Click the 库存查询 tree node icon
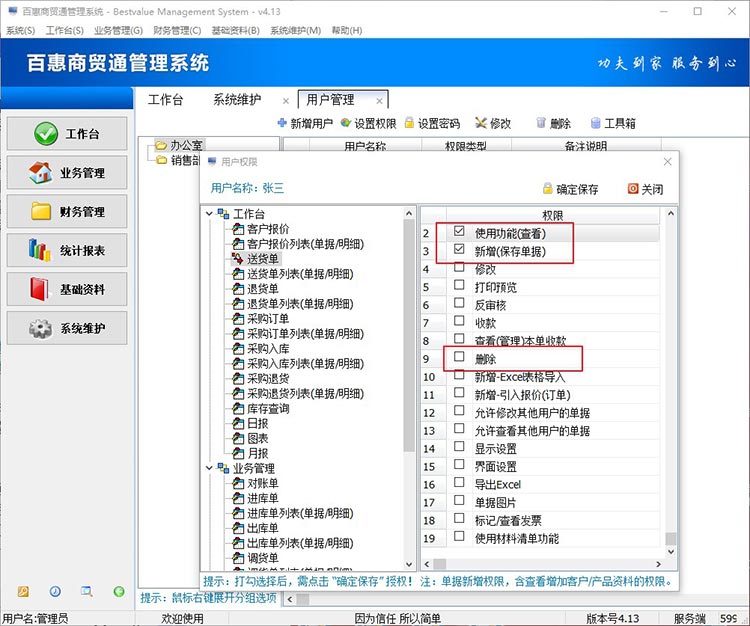The height and width of the screenshot is (626, 750). coord(238,408)
